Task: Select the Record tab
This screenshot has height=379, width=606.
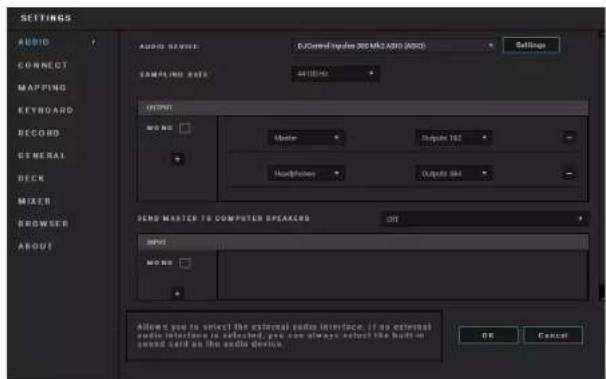Action: point(39,133)
